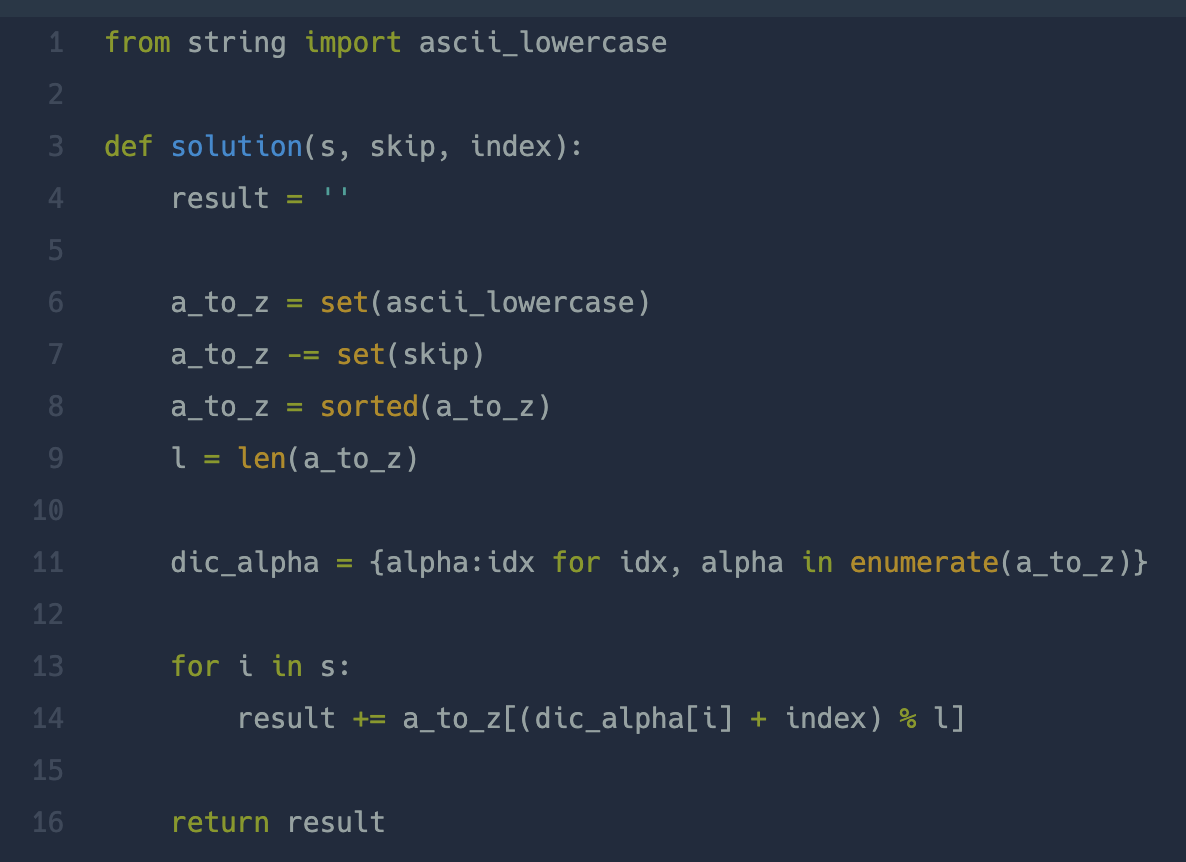Click the 'return' keyword on line 16
This screenshot has width=1186, height=862.
pyautogui.click(x=220, y=823)
